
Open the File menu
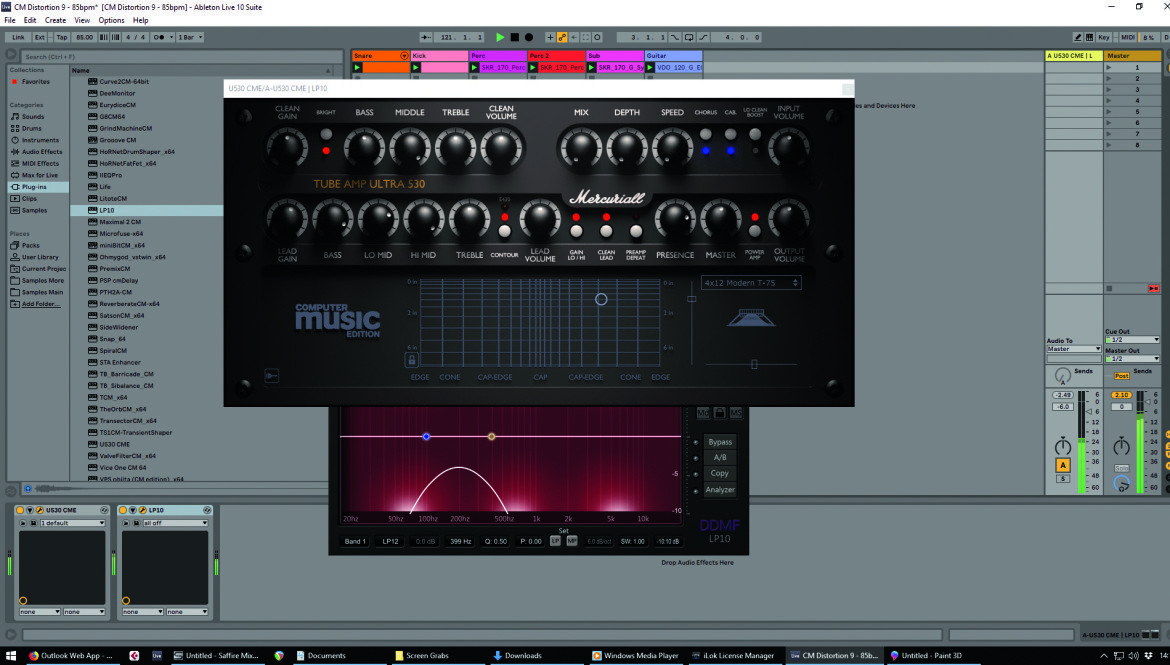click(x=10, y=20)
